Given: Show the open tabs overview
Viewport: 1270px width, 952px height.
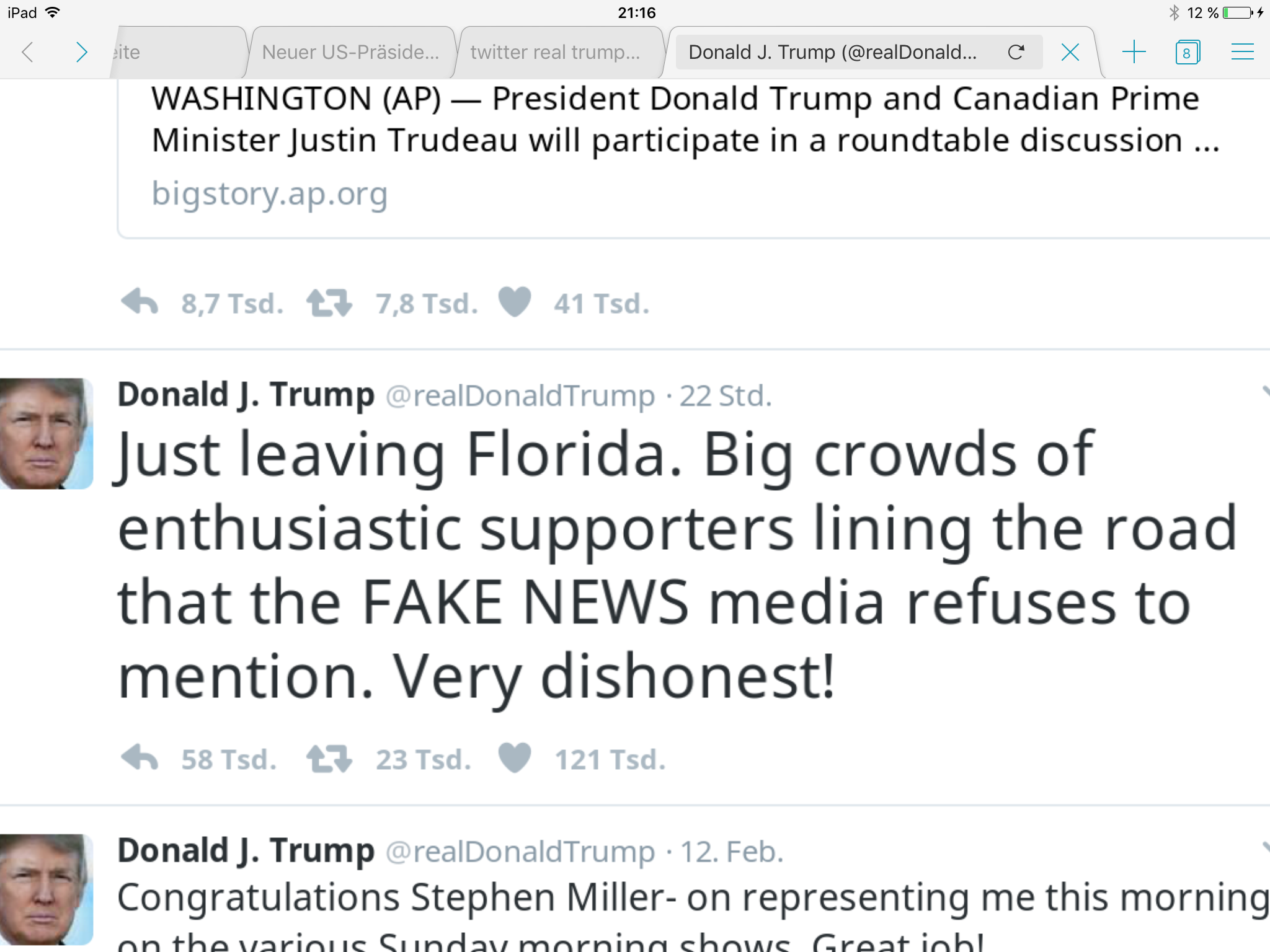Looking at the screenshot, I should (1187, 52).
